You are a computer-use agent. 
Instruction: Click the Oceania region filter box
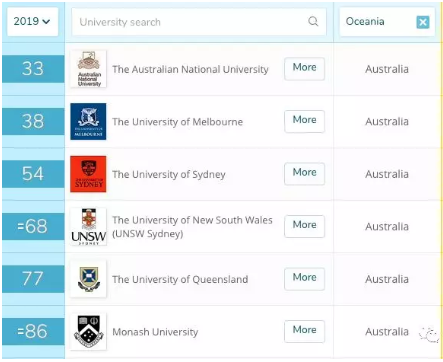tap(387, 22)
